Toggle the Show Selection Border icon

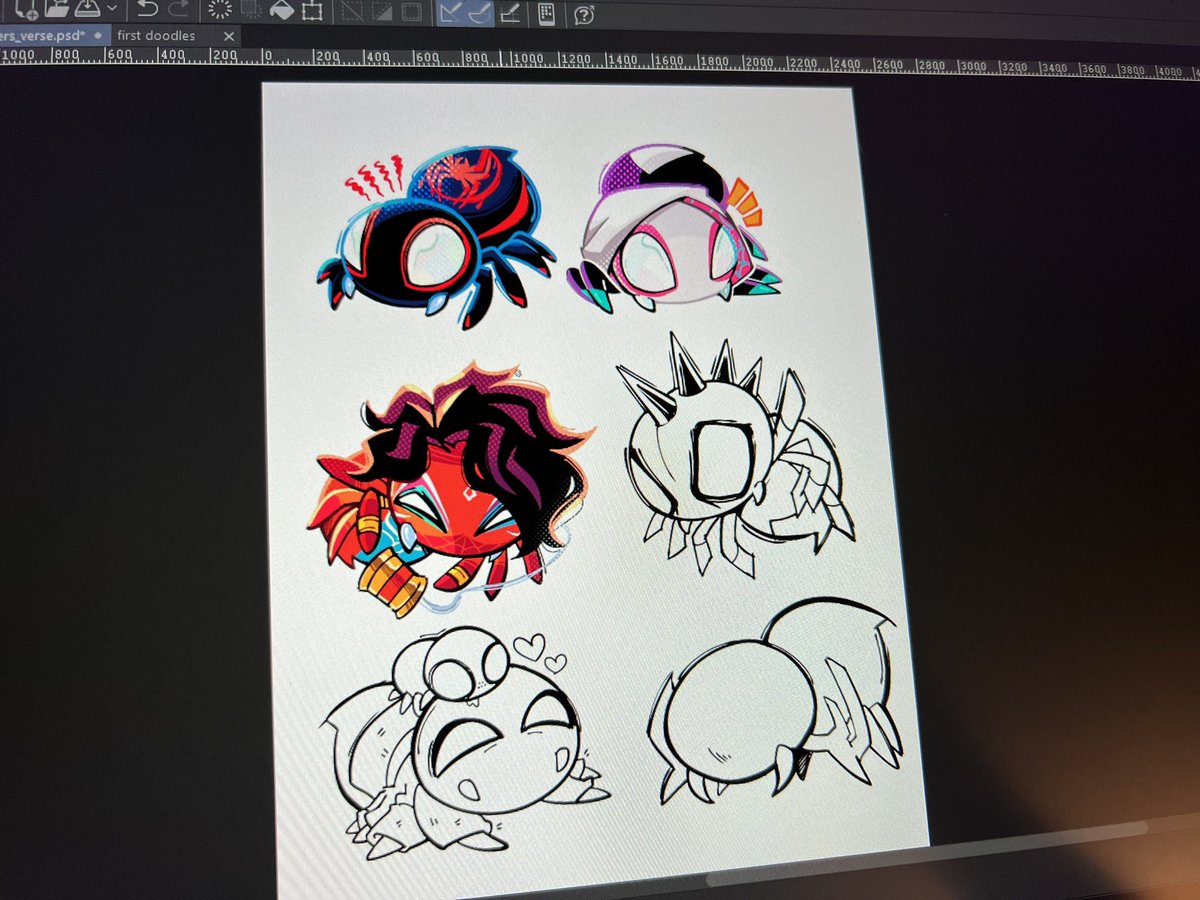pyautogui.click(x=411, y=13)
